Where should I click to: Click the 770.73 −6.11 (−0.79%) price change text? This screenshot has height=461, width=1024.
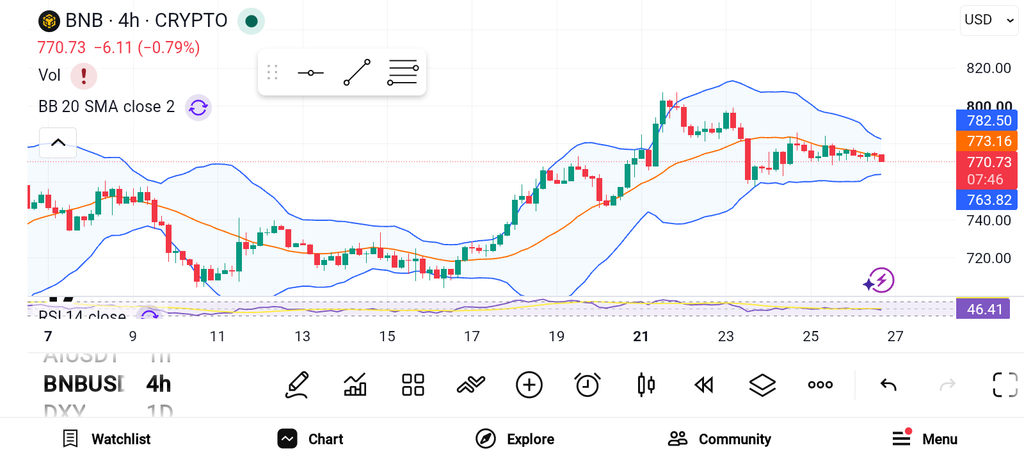(119, 48)
